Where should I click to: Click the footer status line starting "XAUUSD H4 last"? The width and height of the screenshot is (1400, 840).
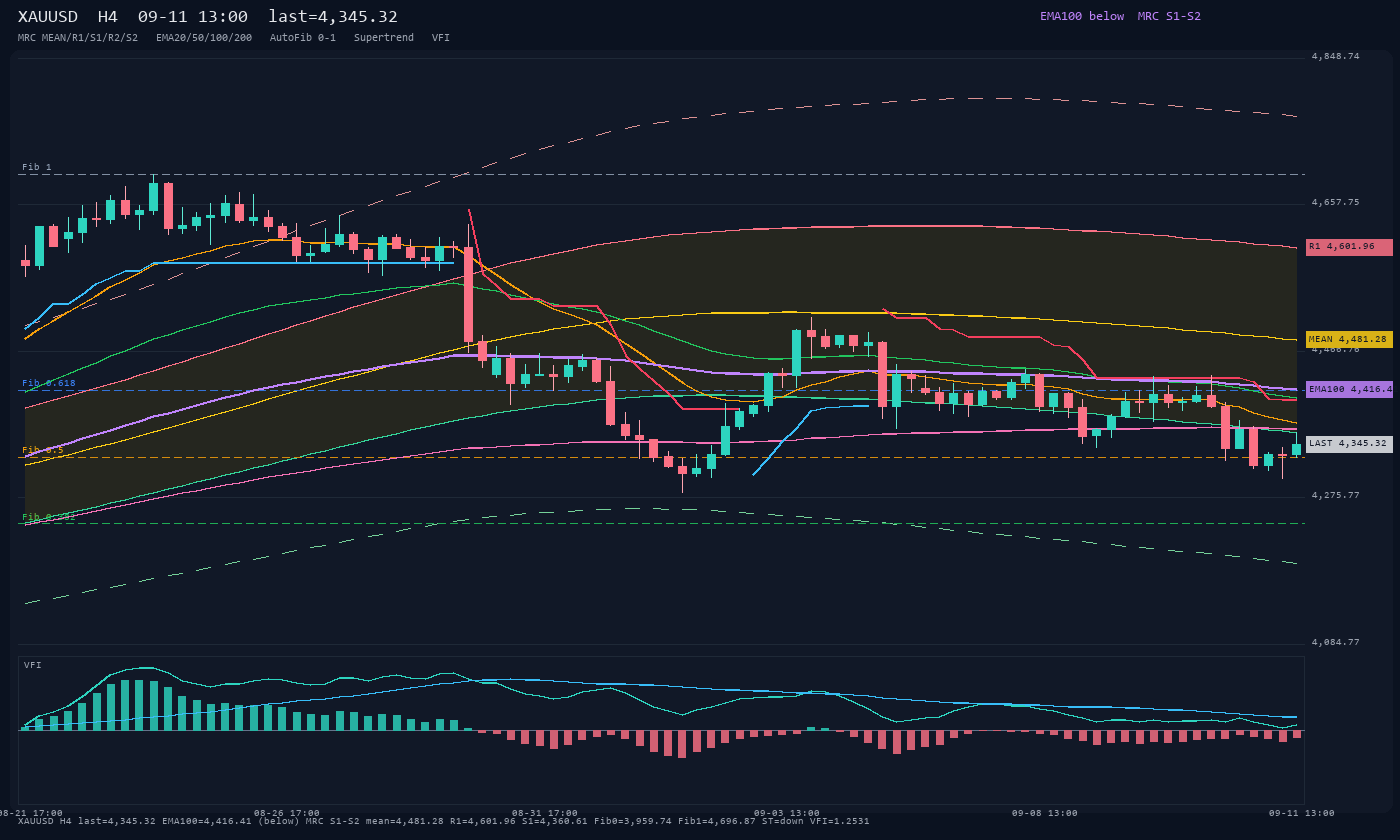point(444,821)
